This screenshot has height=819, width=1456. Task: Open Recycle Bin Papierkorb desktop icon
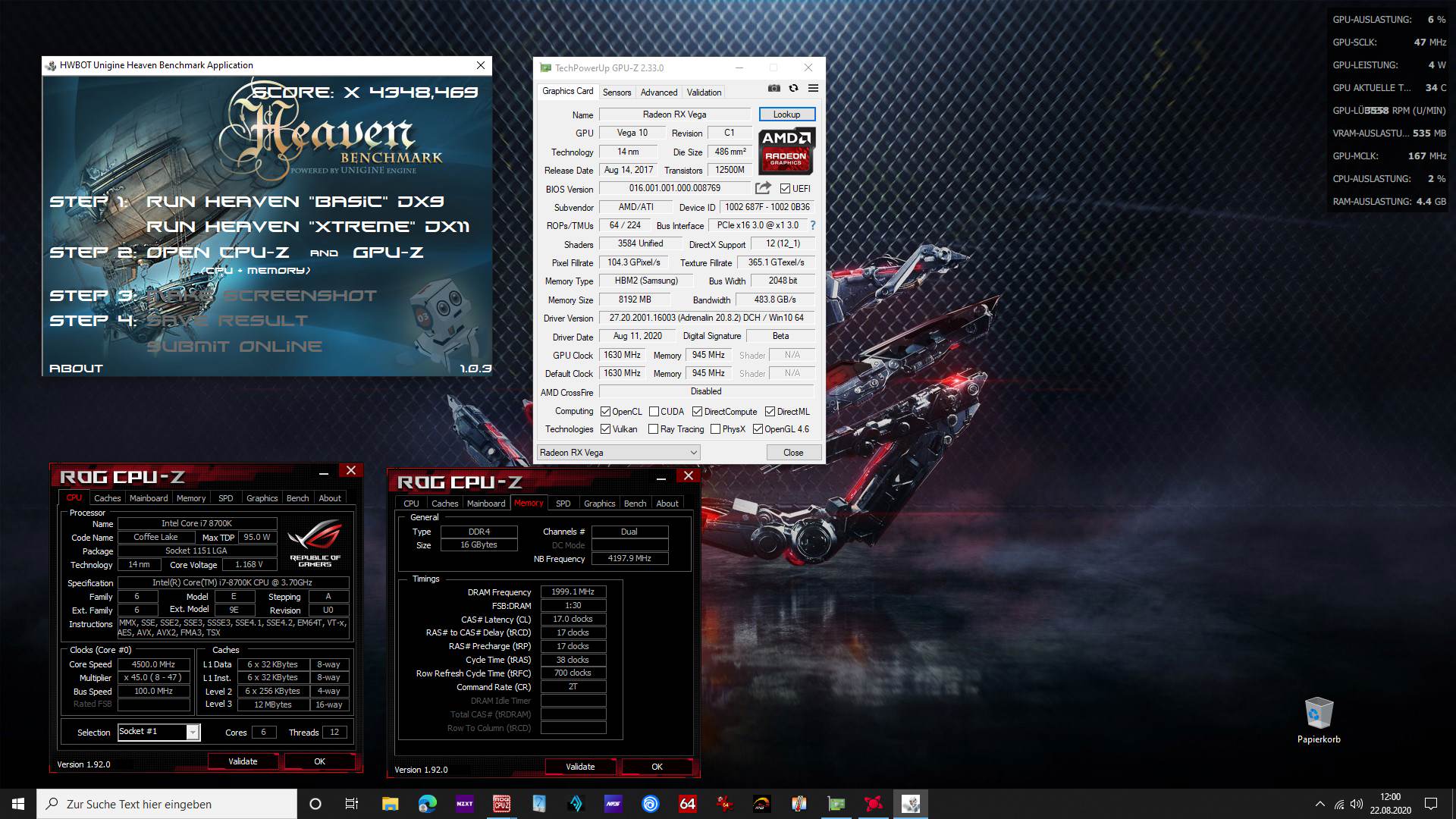1319,720
